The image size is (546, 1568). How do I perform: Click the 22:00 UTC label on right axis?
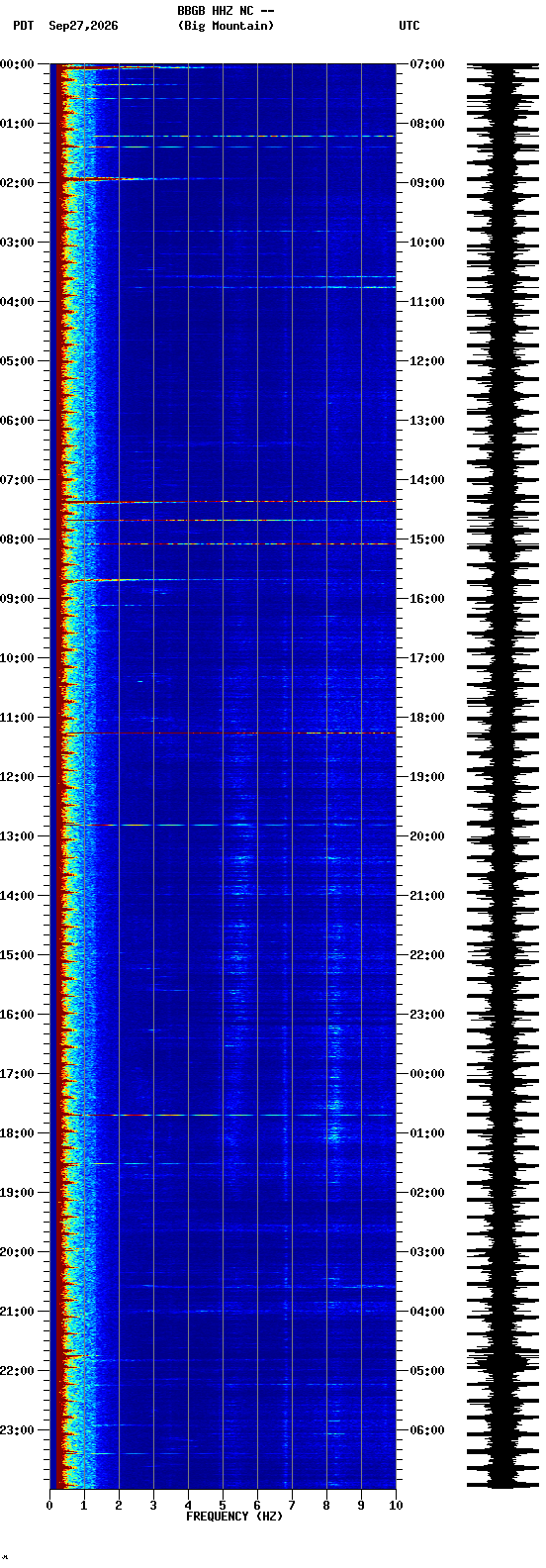pos(426,955)
